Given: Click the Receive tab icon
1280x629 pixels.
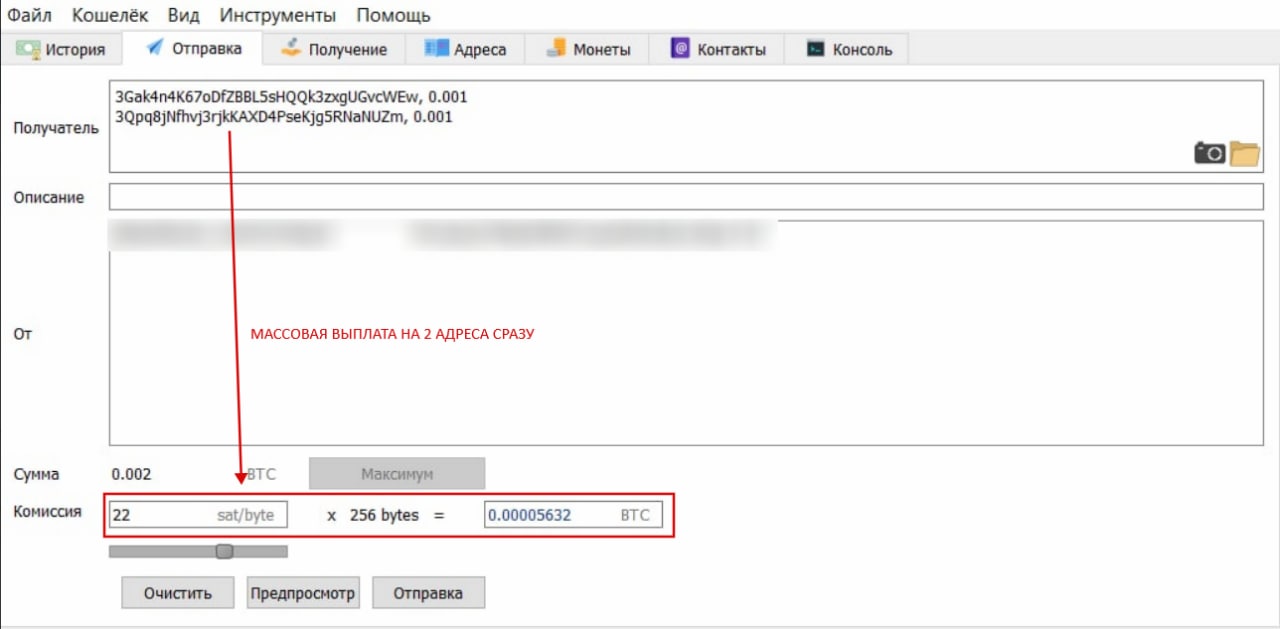Looking at the screenshot, I should point(291,48).
